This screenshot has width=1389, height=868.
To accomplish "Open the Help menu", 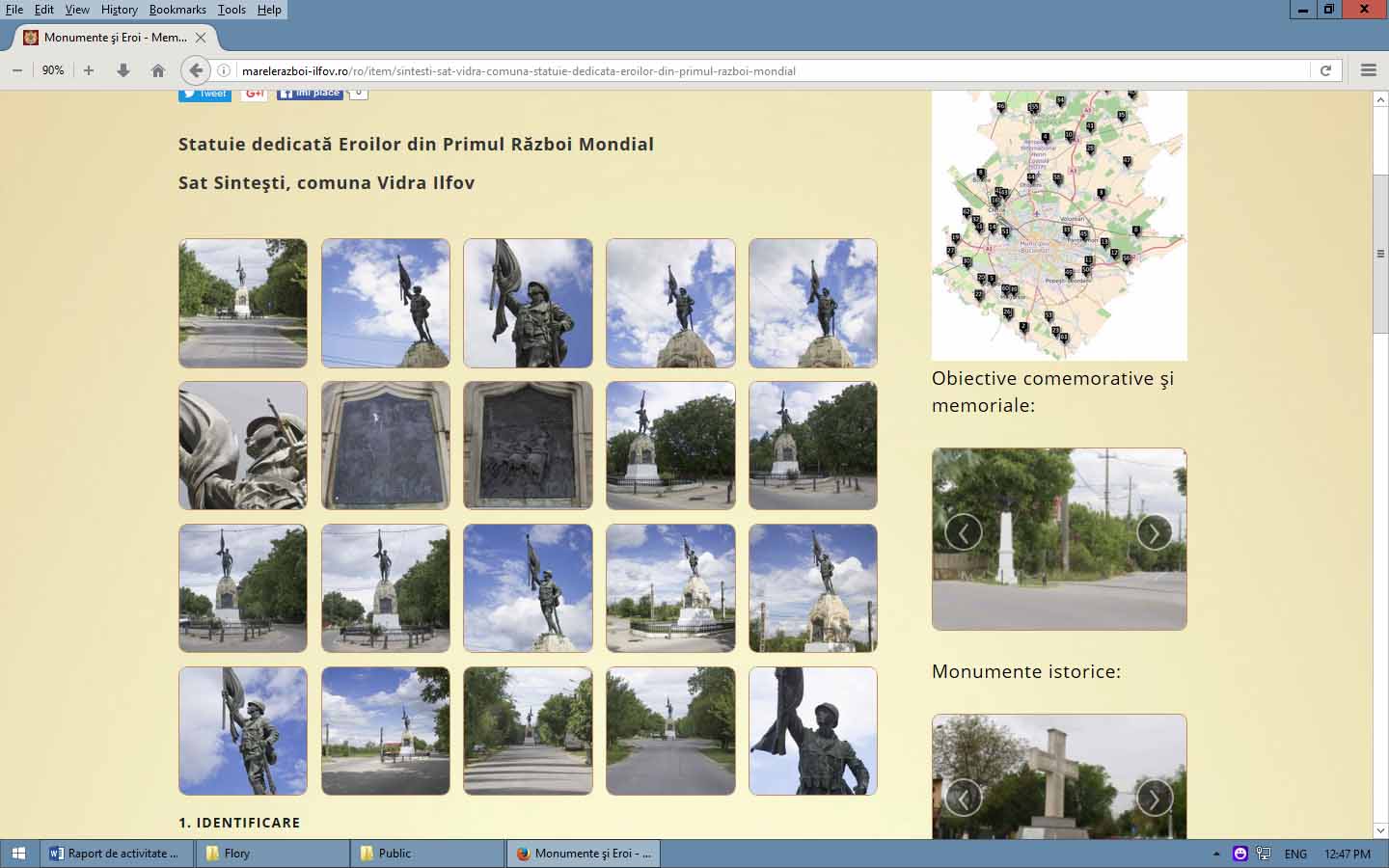I will 269,10.
